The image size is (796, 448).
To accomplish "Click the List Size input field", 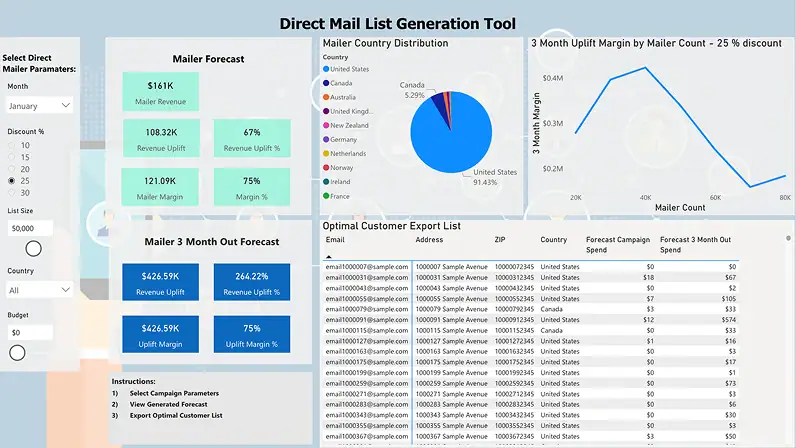I will (30, 229).
